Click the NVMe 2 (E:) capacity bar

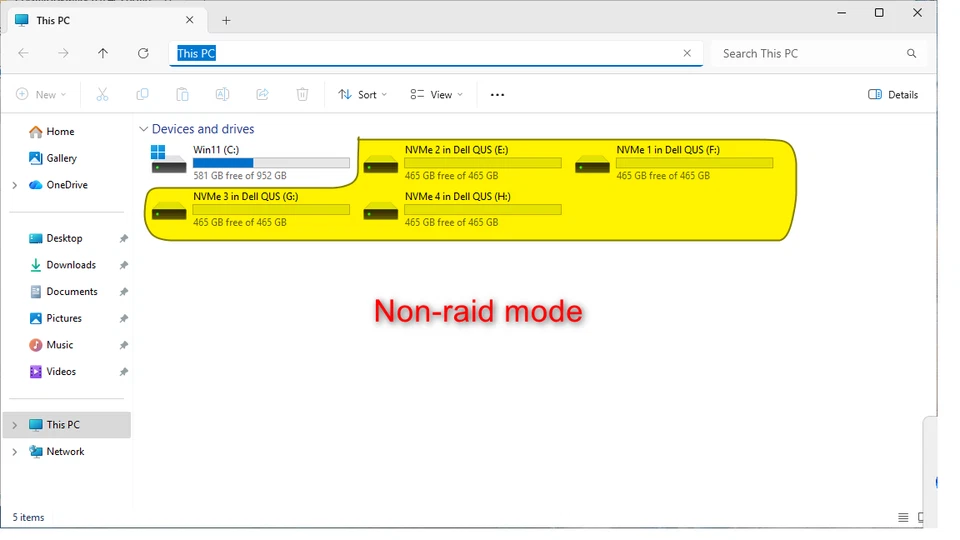483,163
